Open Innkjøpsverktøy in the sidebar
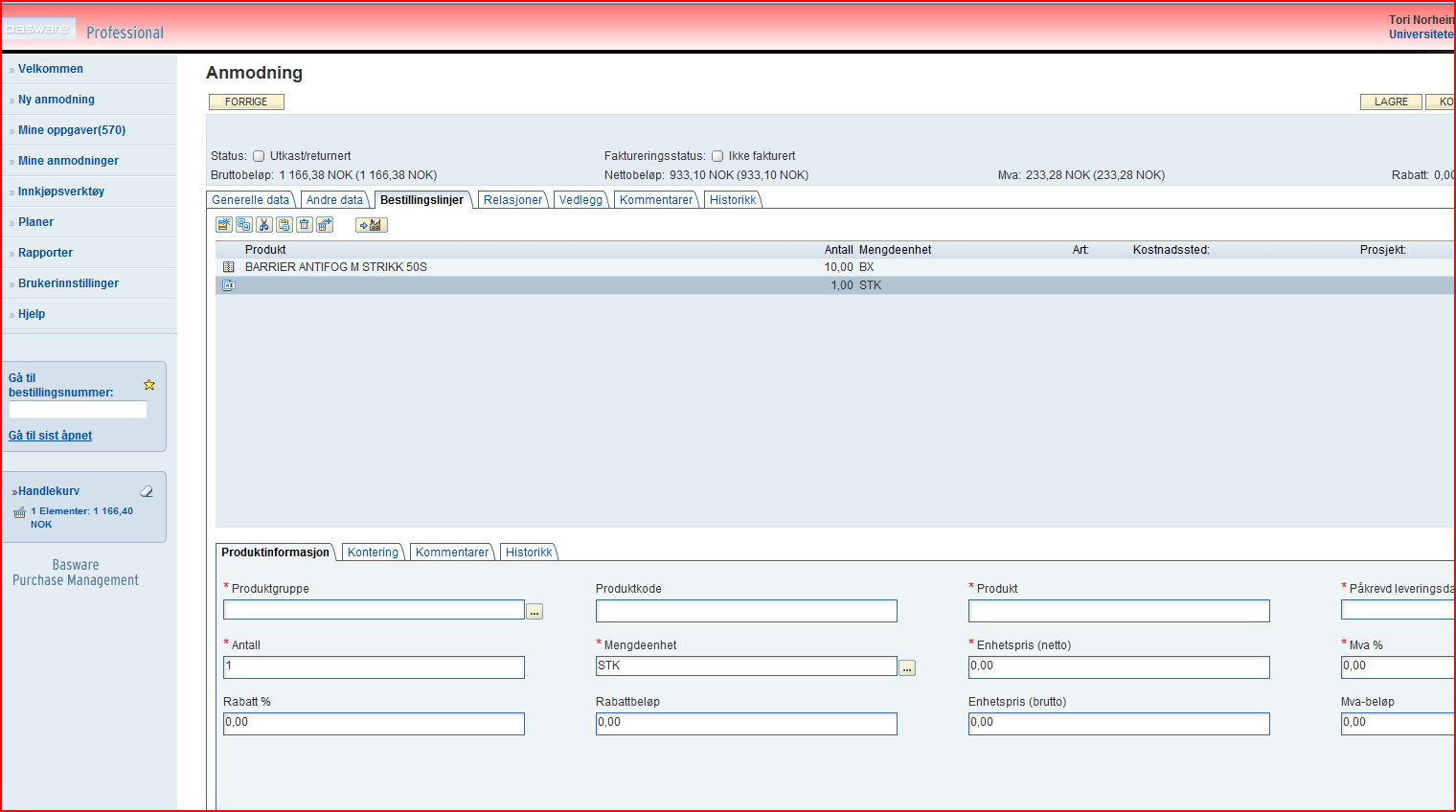This screenshot has width=1456, height=812. pos(61,192)
